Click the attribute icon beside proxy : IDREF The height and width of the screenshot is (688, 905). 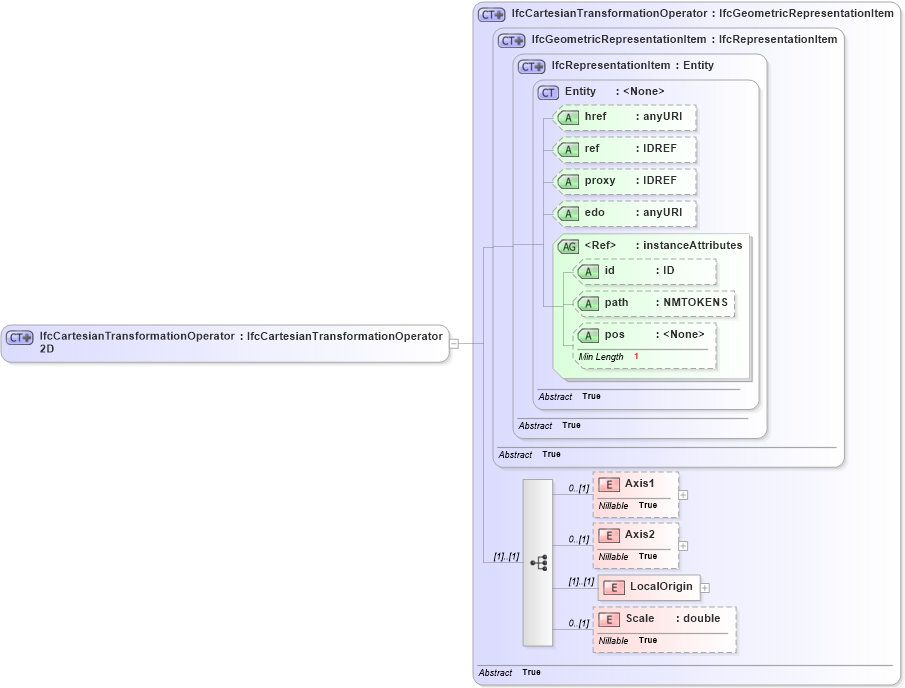[x=568, y=181]
